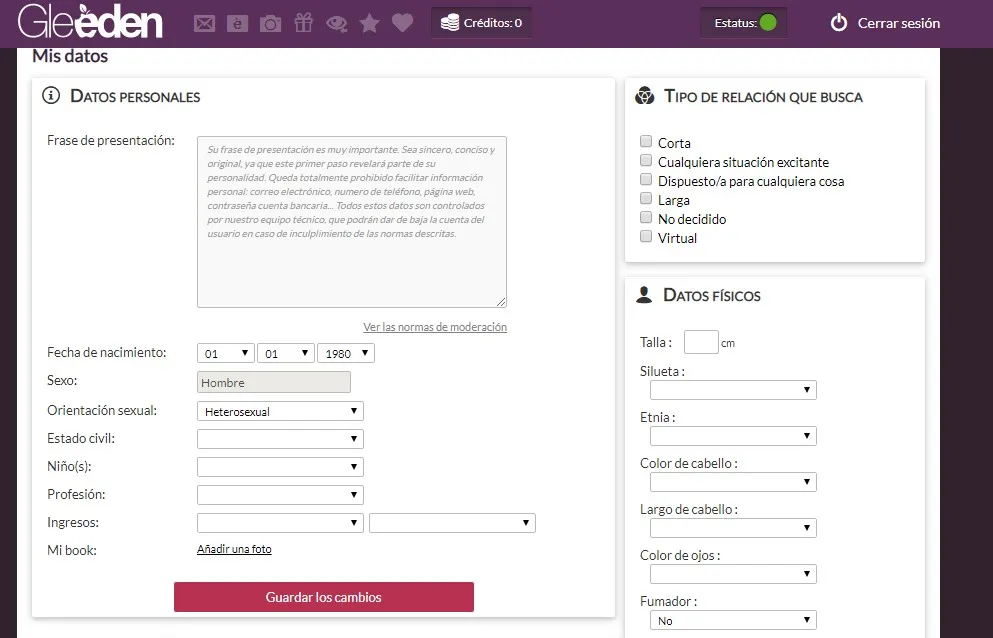Open the Color de cabello dropdown

click(x=733, y=482)
